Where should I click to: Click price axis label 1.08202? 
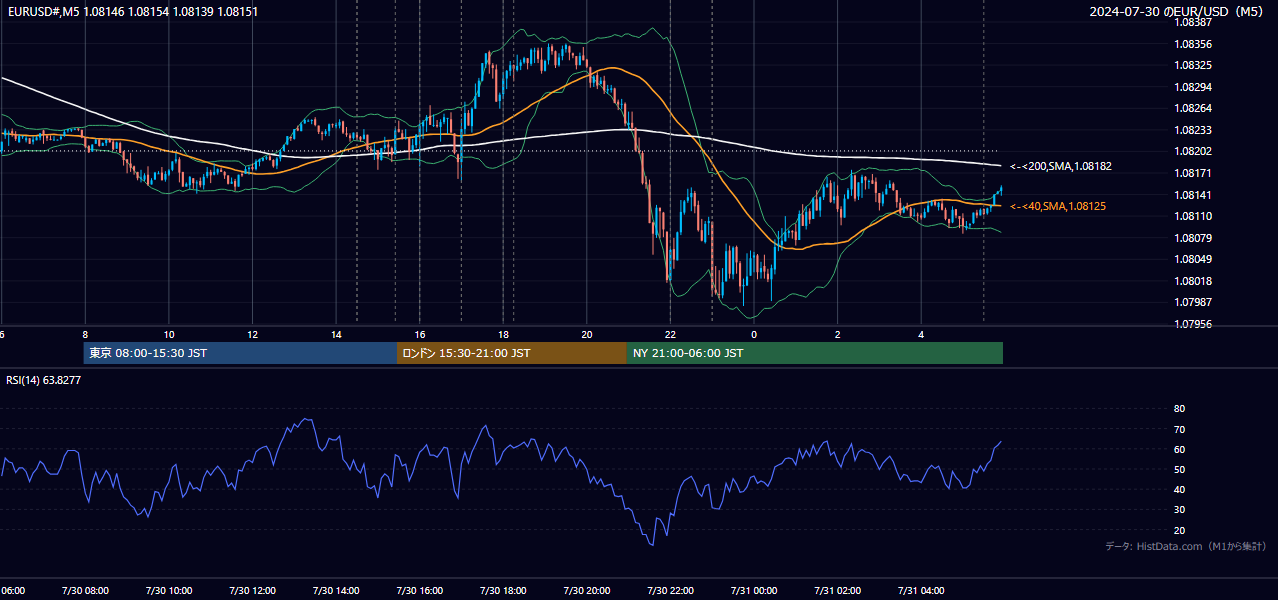1194,151
